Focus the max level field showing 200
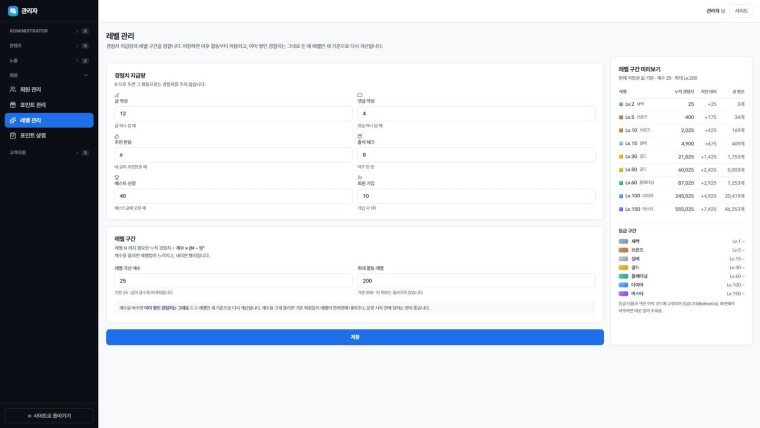The image size is (760, 428). (476, 281)
